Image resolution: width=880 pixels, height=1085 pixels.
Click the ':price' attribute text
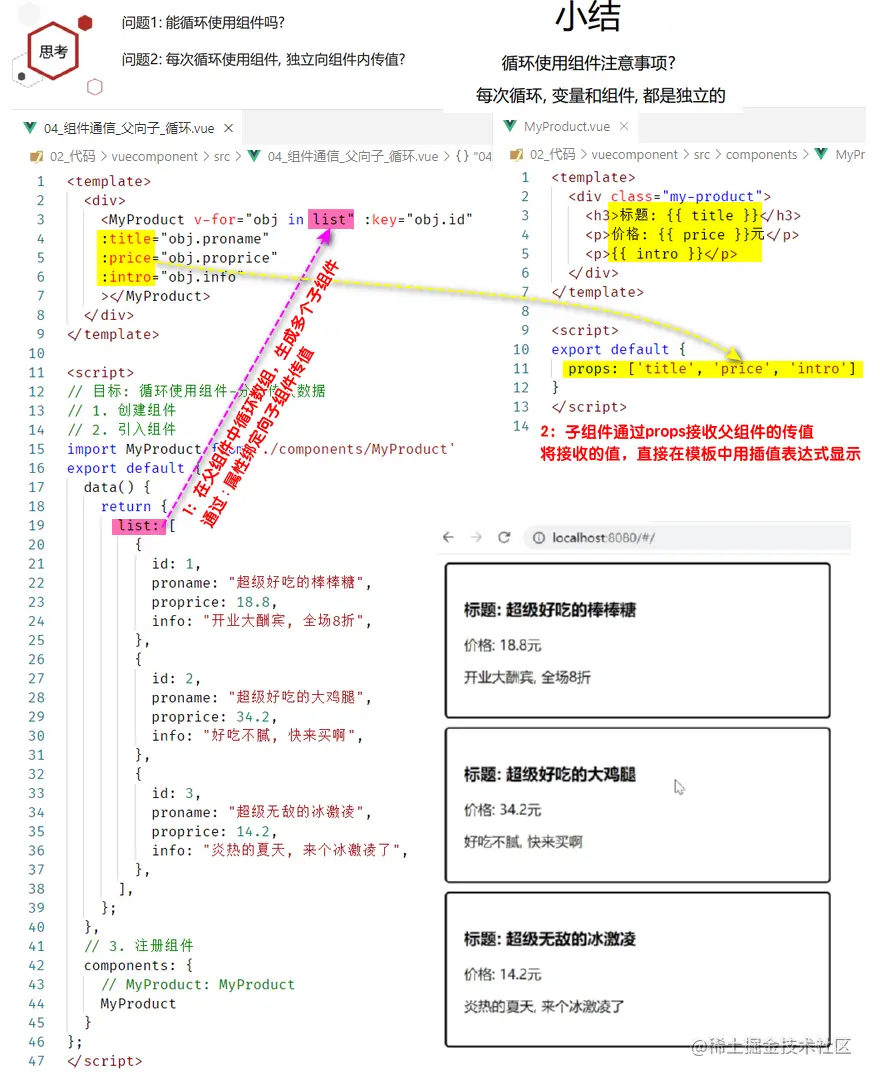[x=127, y=258]
